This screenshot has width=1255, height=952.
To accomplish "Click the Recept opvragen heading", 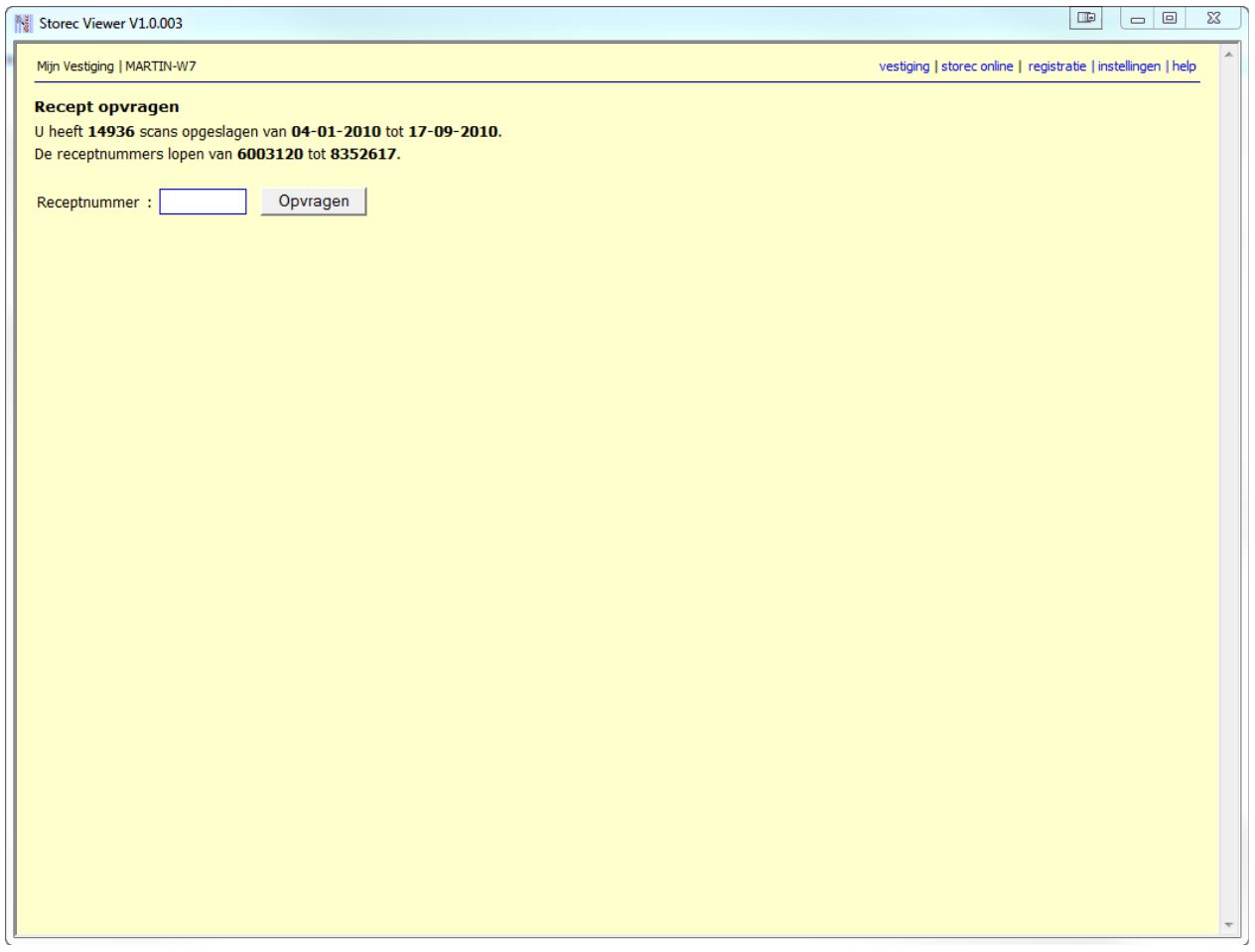I will click(107, 107).
